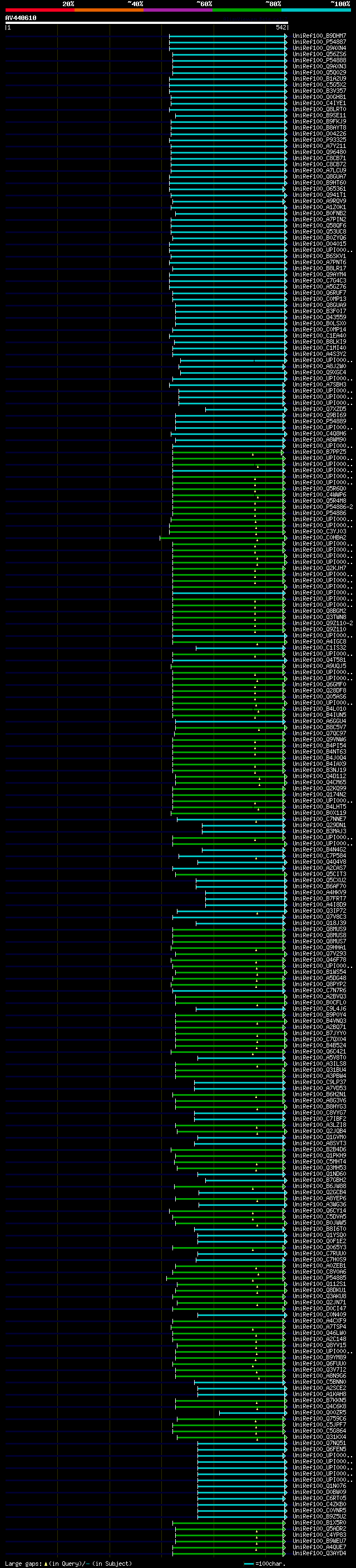Viewport: 356px width, 1568px height.
Task: Click label UniRef100_C7NNE7
Action: 319,819
